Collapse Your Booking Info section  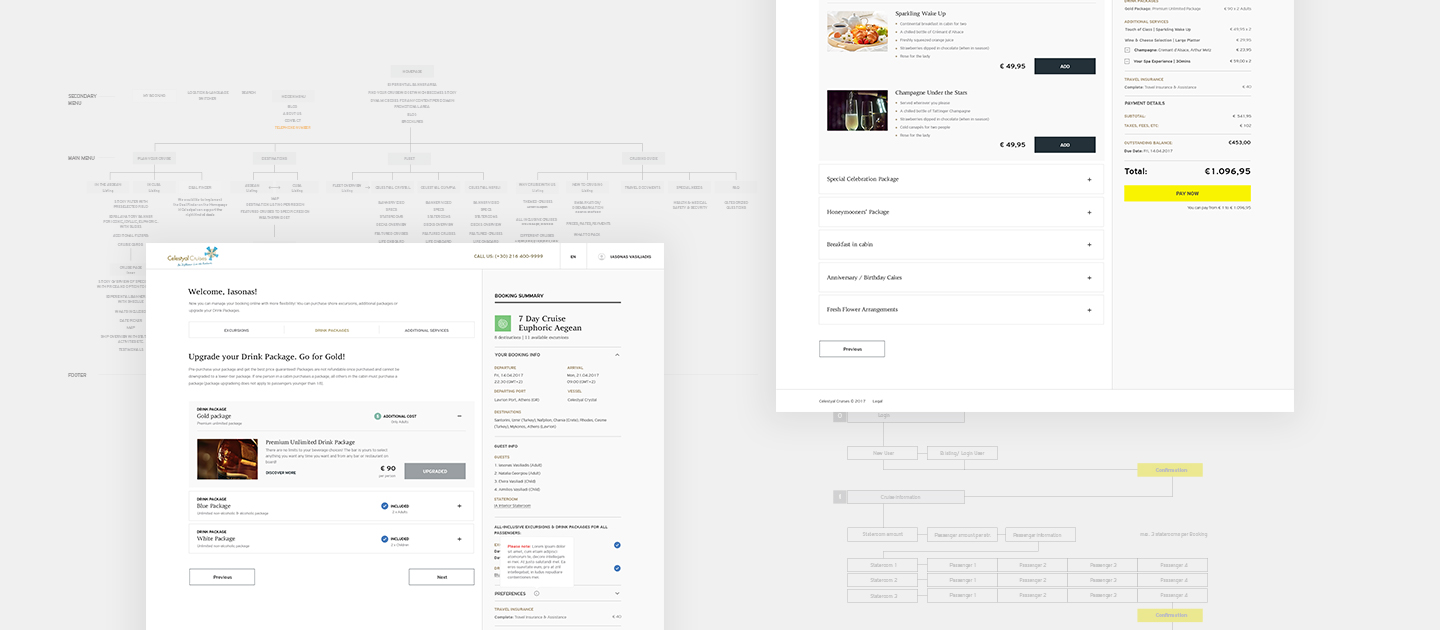617,354
